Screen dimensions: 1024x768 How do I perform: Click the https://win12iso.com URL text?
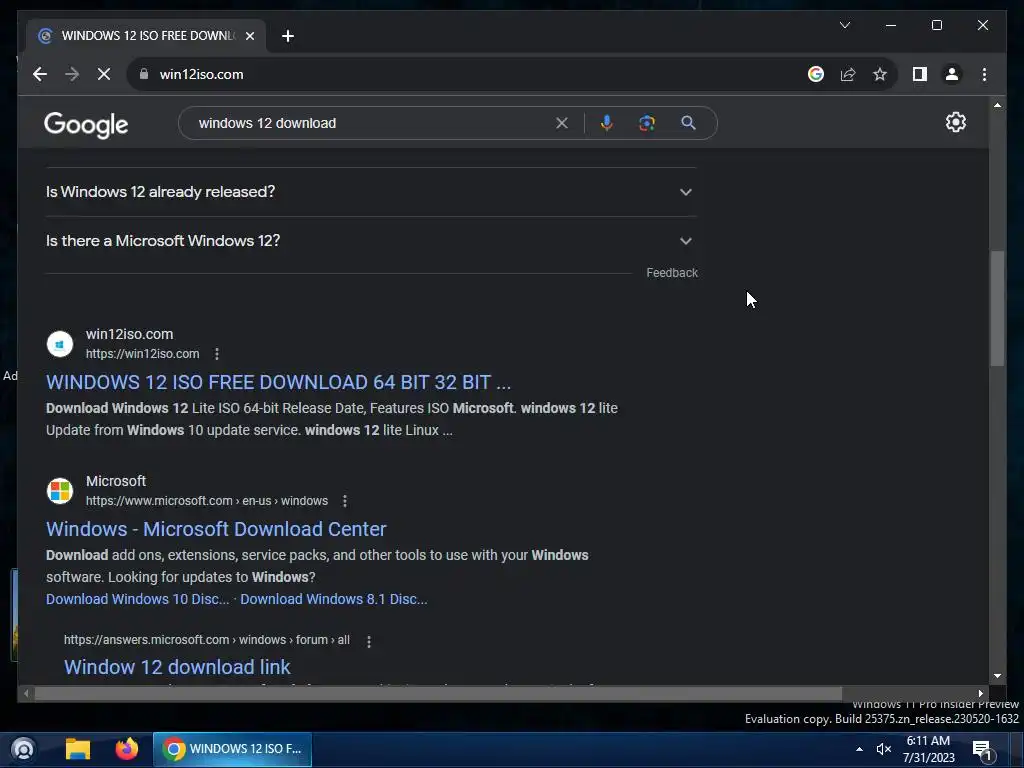[x=142, y=353]
